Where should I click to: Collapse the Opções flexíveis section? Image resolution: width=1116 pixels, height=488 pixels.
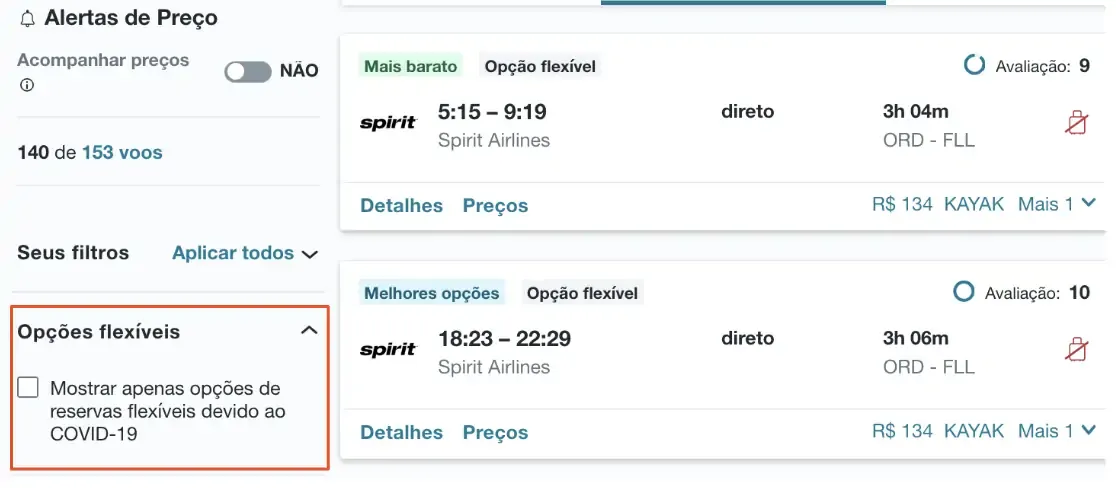click(x=309, y=331)
